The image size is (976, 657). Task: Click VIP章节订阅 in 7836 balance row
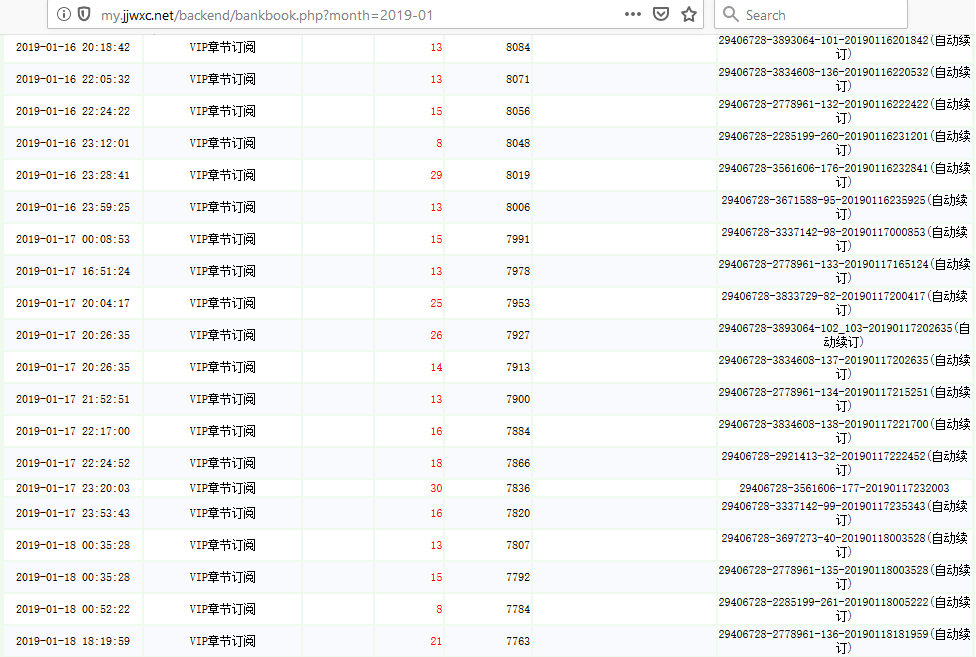pyautogui.click(x=222, y=488)
